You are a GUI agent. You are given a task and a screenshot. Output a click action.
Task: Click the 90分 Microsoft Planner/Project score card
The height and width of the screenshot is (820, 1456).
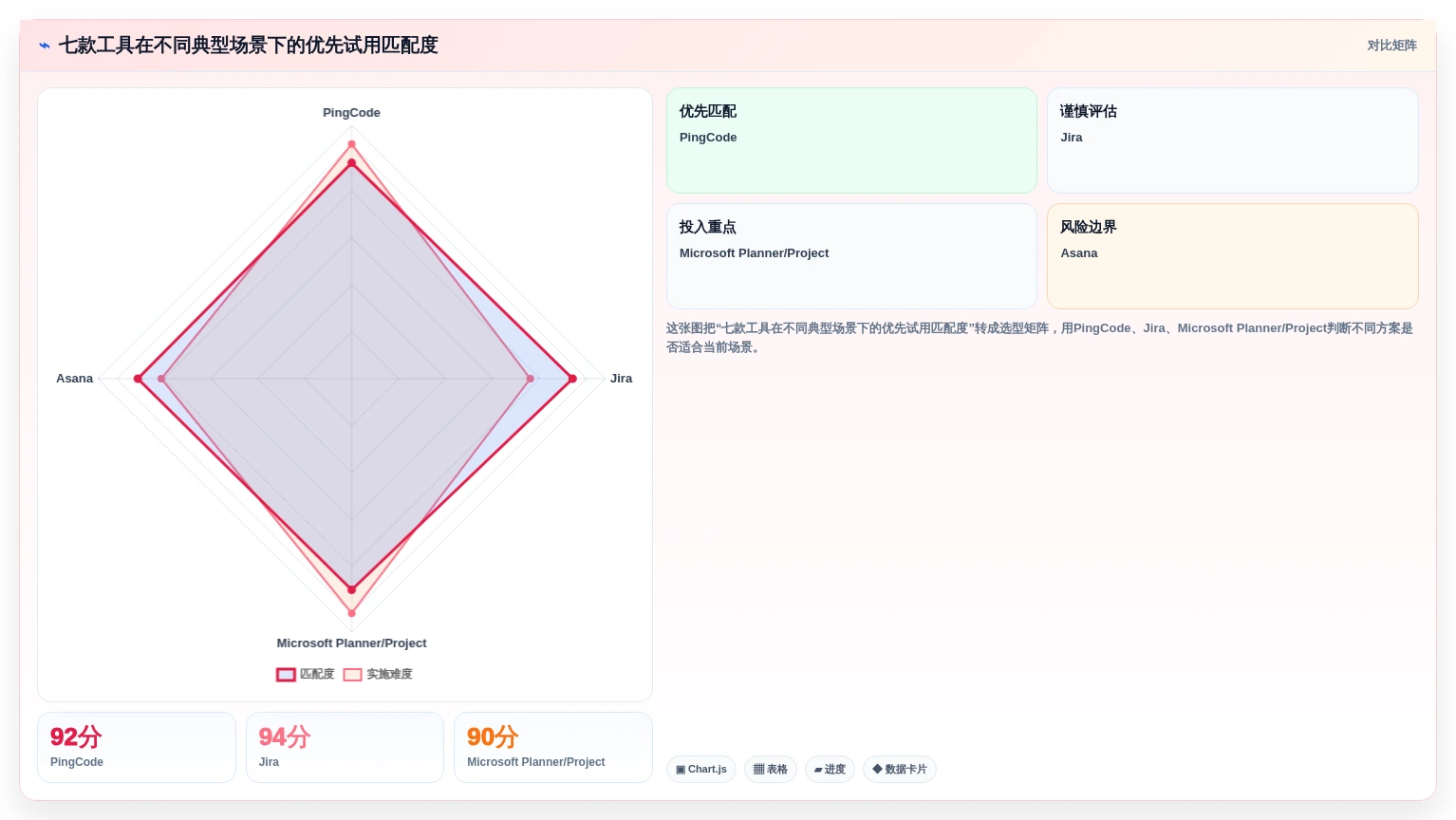553,748
